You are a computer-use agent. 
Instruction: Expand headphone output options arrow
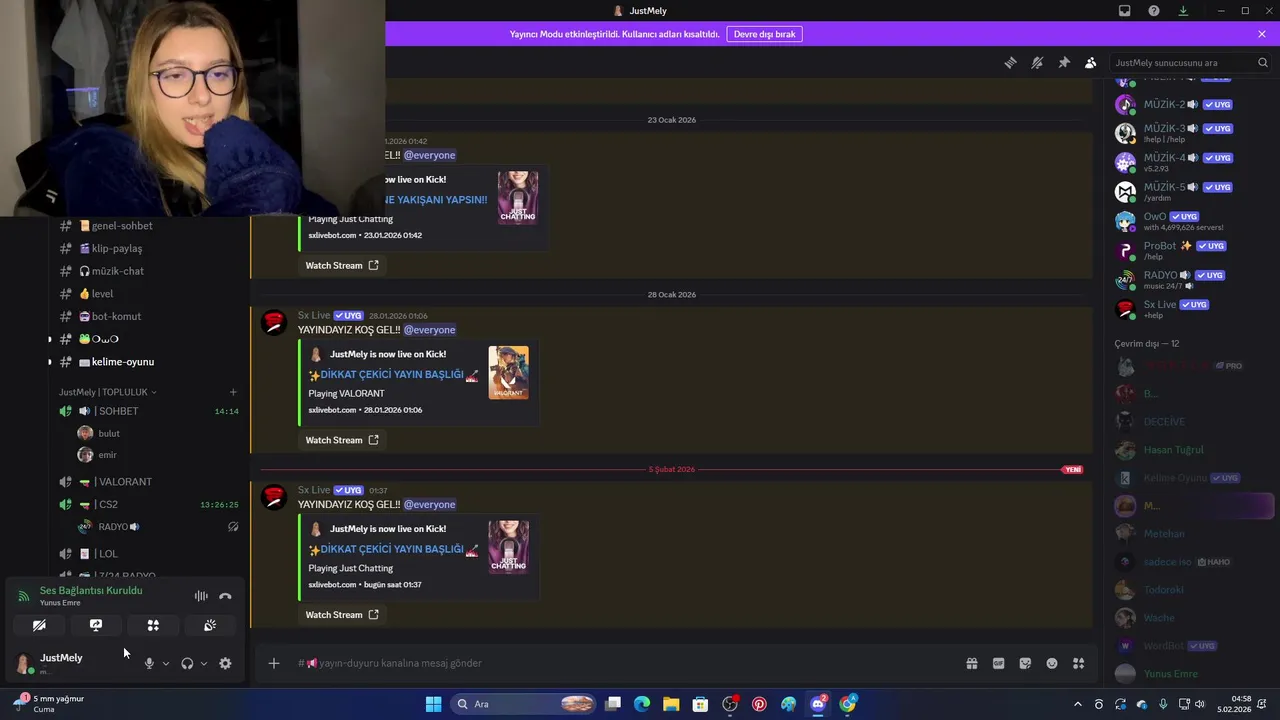coord(204,663)
